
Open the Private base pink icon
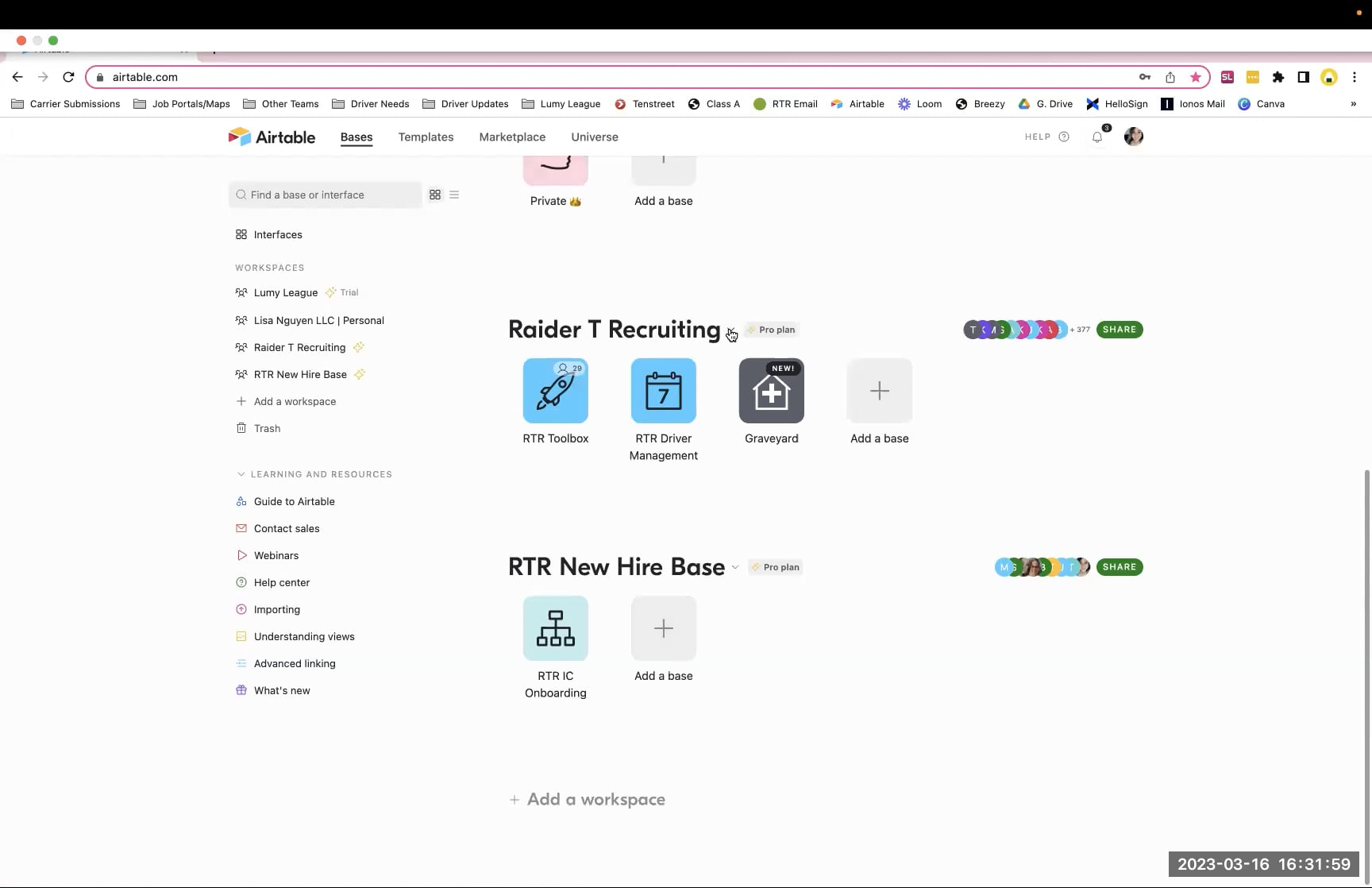pos(556,170)
